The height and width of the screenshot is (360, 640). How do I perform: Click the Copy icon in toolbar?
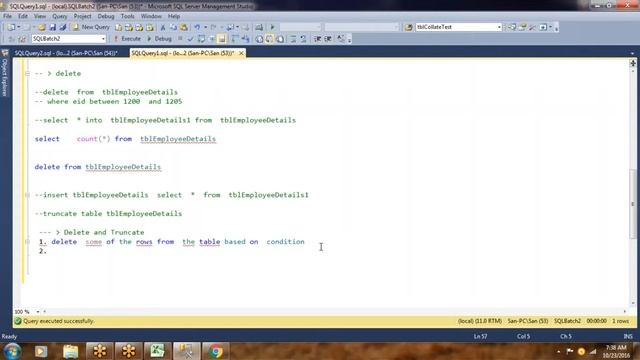(x=173, y=27)
